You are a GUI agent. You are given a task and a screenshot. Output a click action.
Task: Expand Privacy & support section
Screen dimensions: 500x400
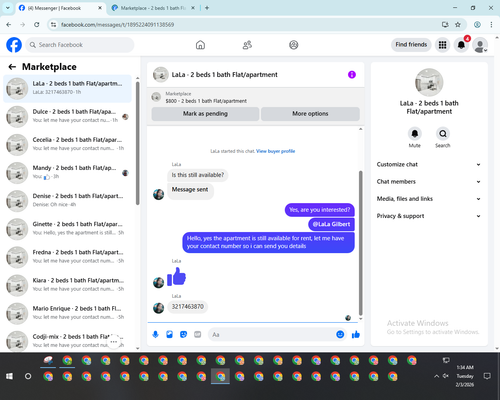click(429, 216)
